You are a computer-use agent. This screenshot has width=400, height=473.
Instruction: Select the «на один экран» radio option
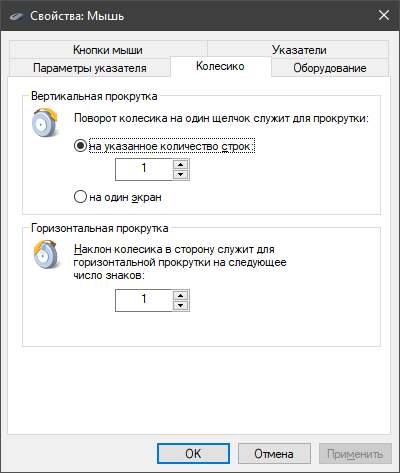click(80, 197)
